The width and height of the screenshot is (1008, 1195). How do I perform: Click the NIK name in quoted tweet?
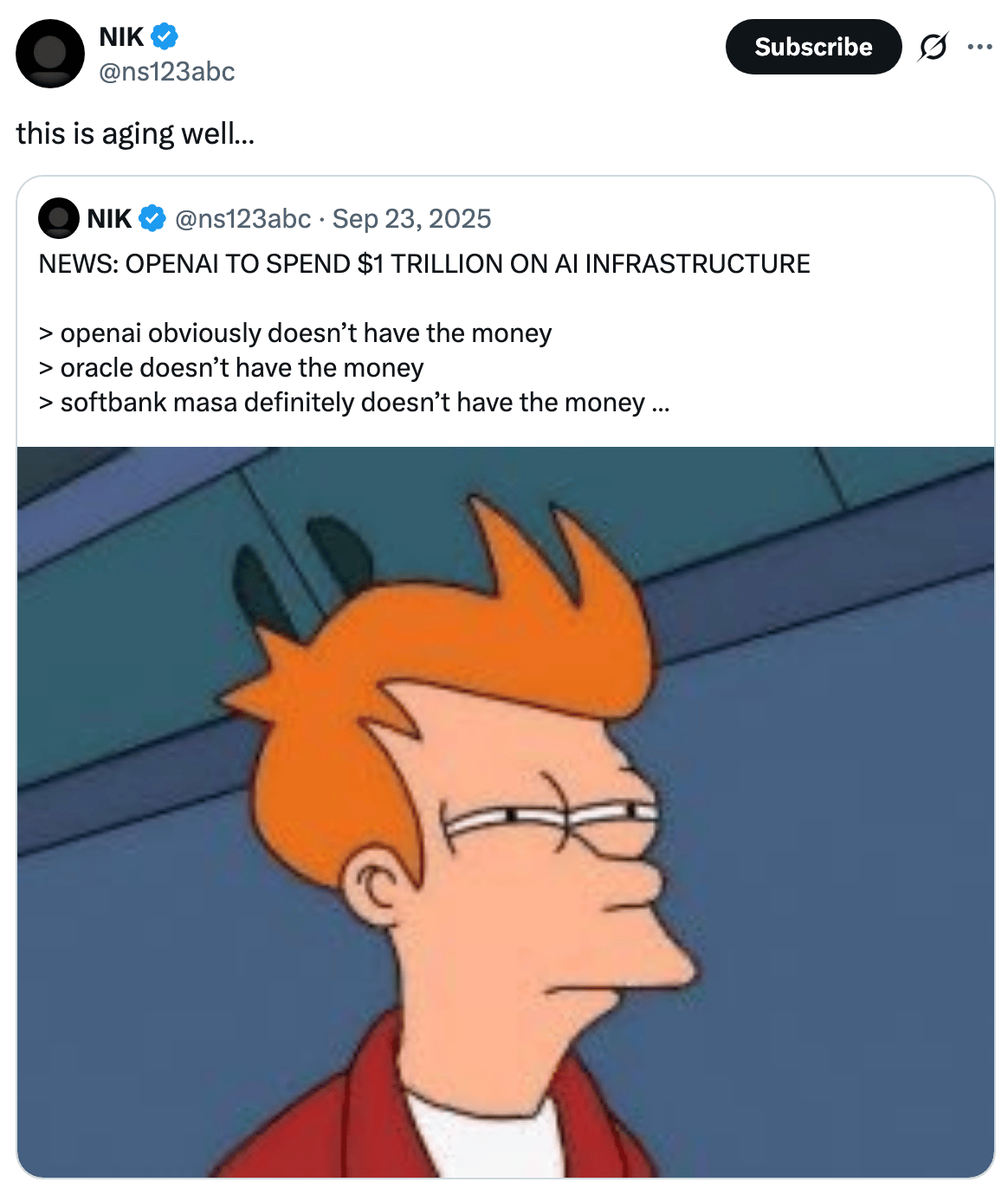(109, 218)
